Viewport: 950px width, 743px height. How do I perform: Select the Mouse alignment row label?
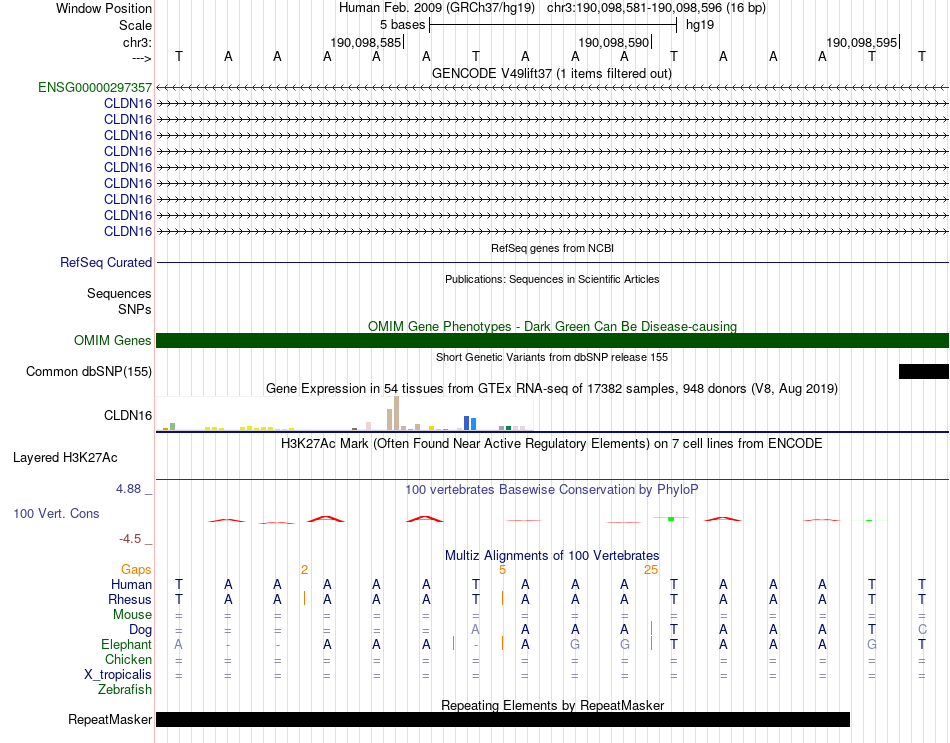pyautogui.click(x=132, y=615)
